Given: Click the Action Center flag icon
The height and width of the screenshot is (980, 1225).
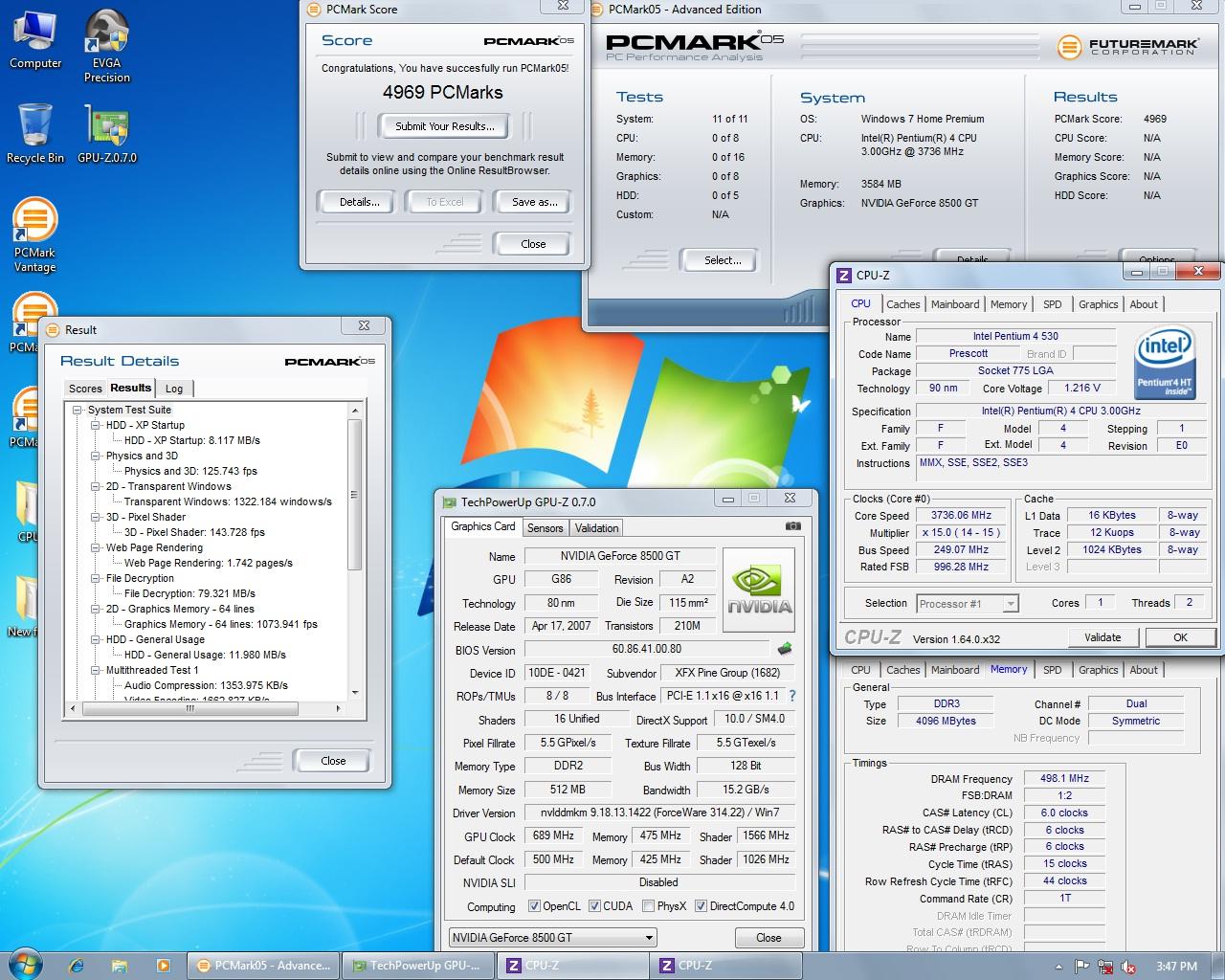Looking at the screenshot, I should (x=1082, y=967).
